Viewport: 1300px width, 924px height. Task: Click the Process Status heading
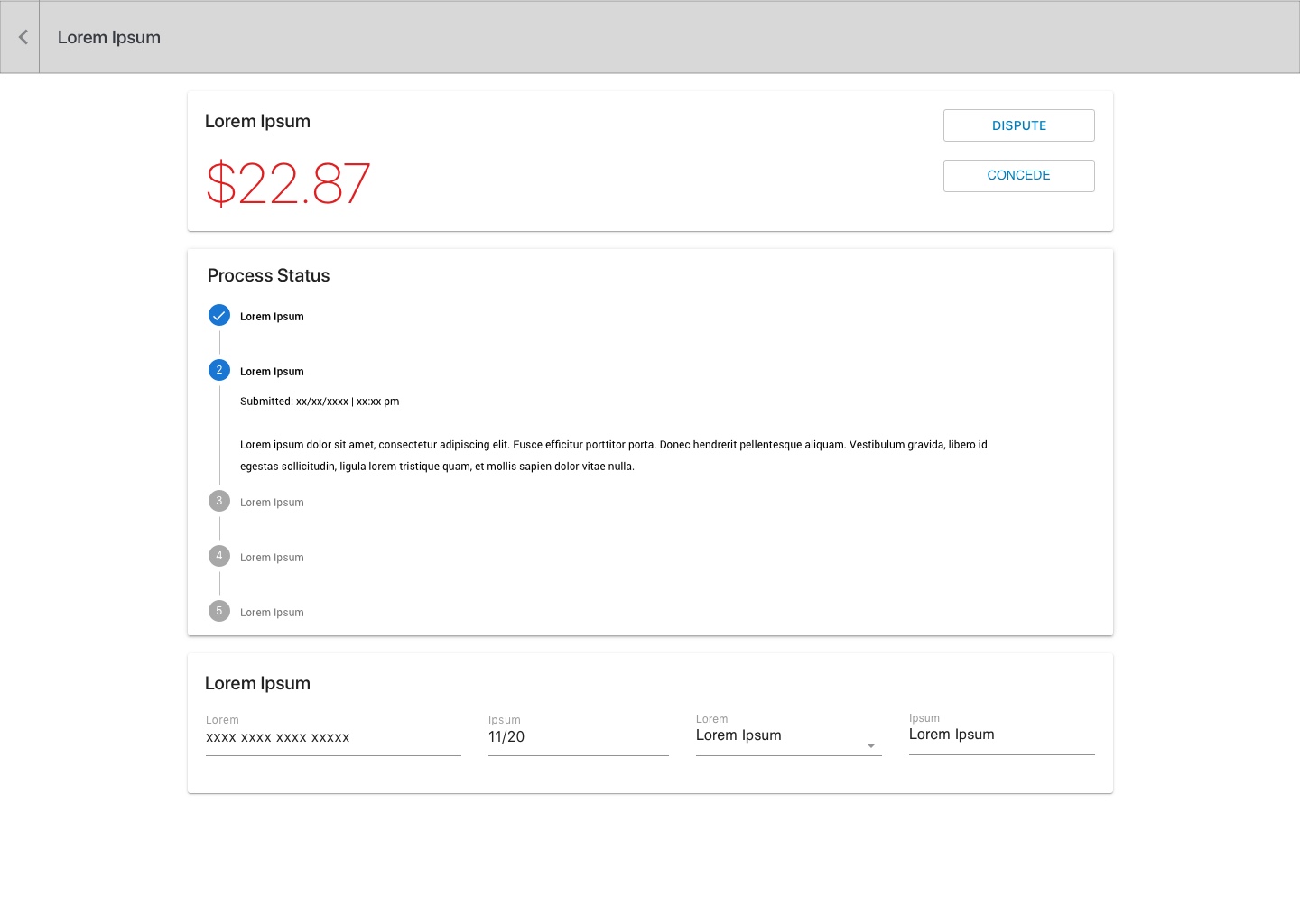coord(268,275)
